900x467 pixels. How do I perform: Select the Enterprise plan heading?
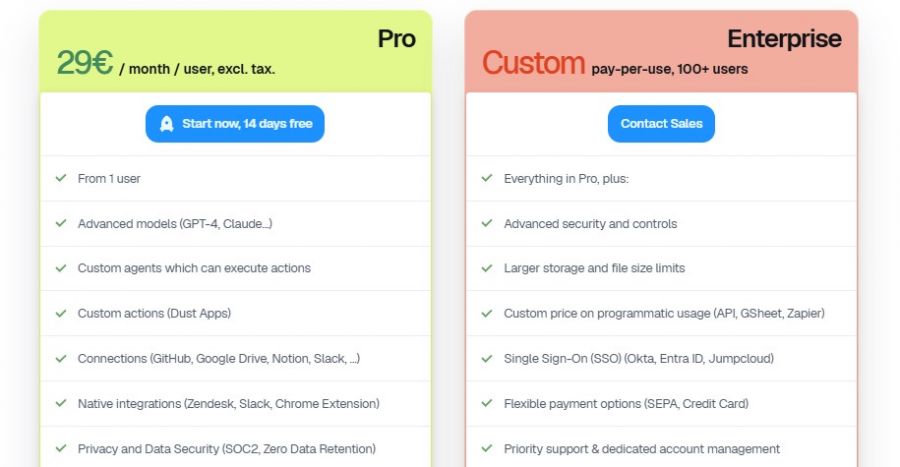pos(784,39)
